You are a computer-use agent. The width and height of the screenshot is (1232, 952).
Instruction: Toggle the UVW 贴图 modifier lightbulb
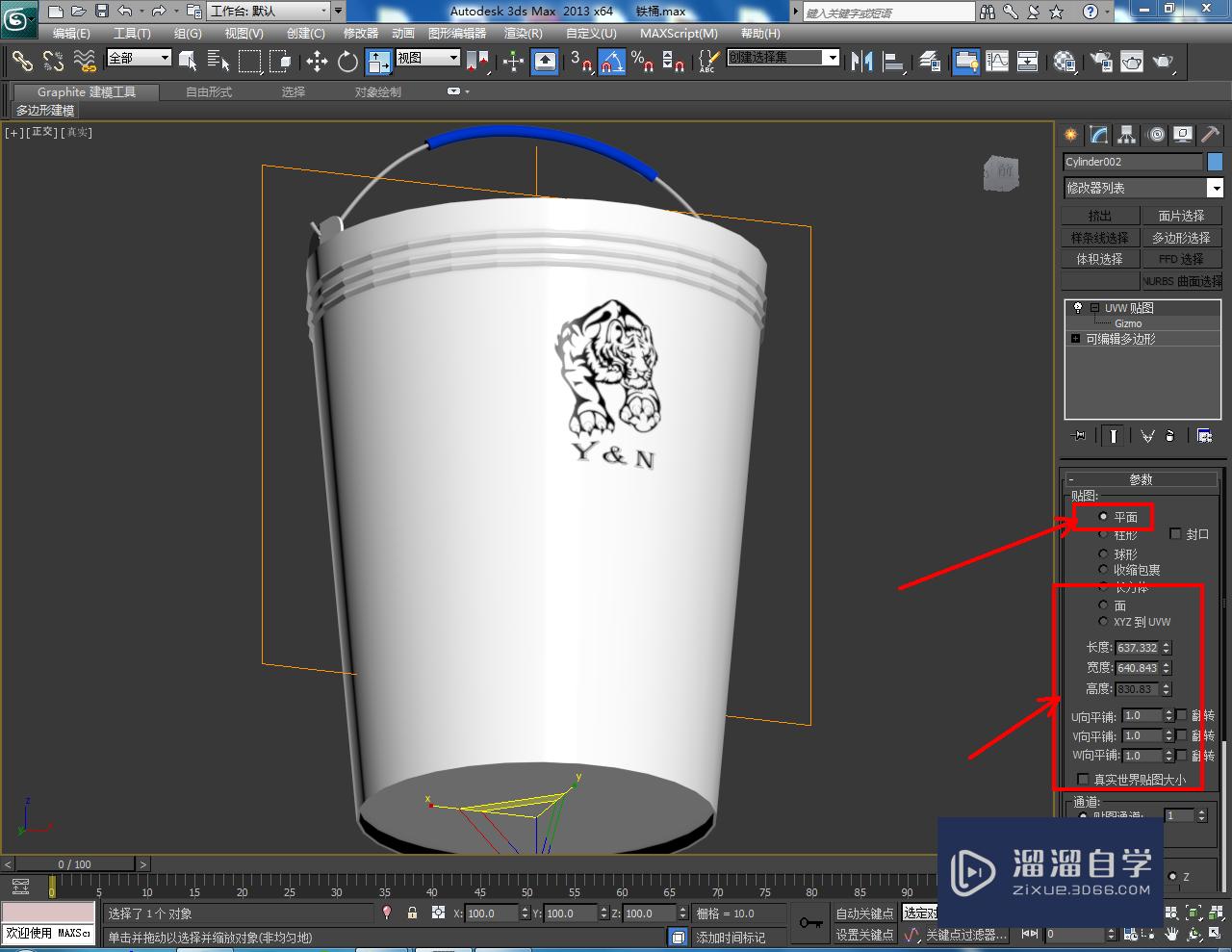[x=1077, y=308]
